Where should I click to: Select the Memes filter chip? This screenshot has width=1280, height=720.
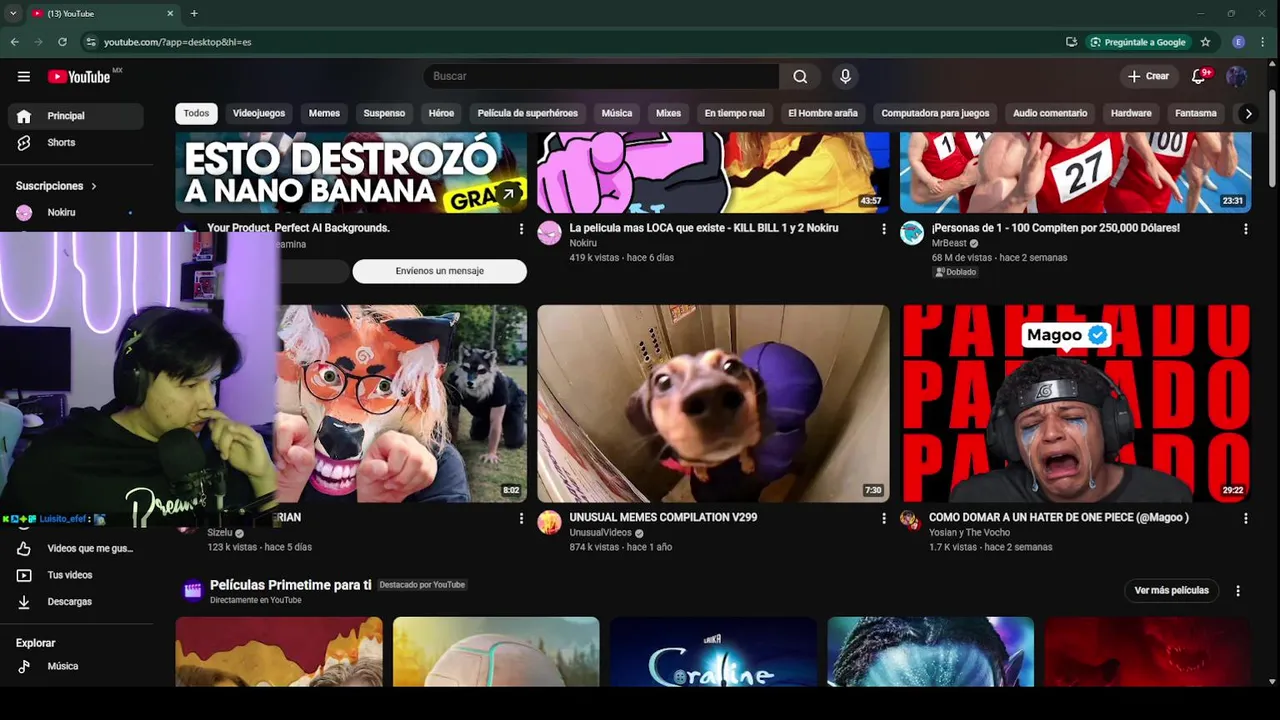[324, 113]
